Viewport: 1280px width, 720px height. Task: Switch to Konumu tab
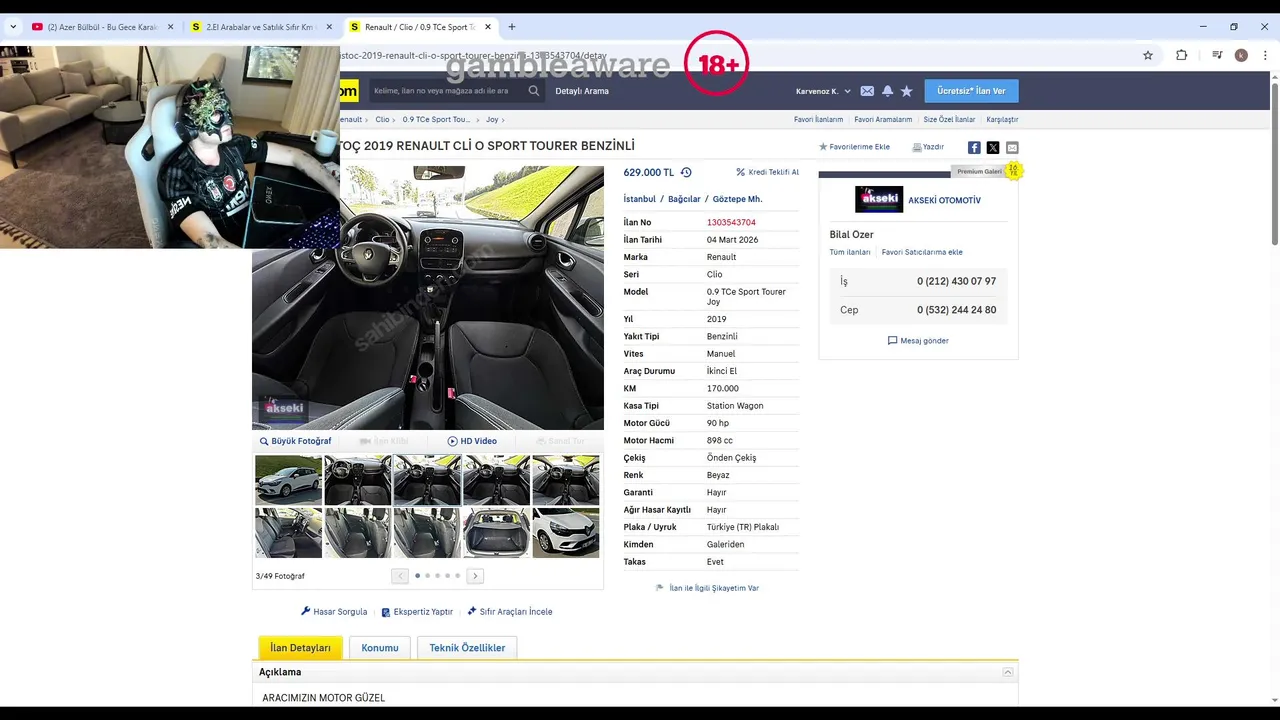pyautogui.click(x=380, y=648)
